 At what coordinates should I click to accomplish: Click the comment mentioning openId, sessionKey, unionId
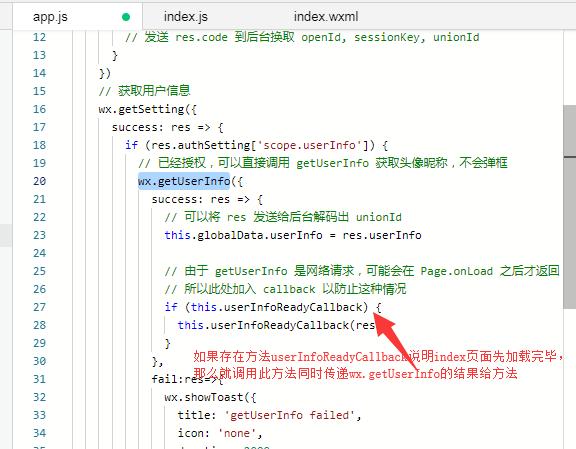point(302,37)
